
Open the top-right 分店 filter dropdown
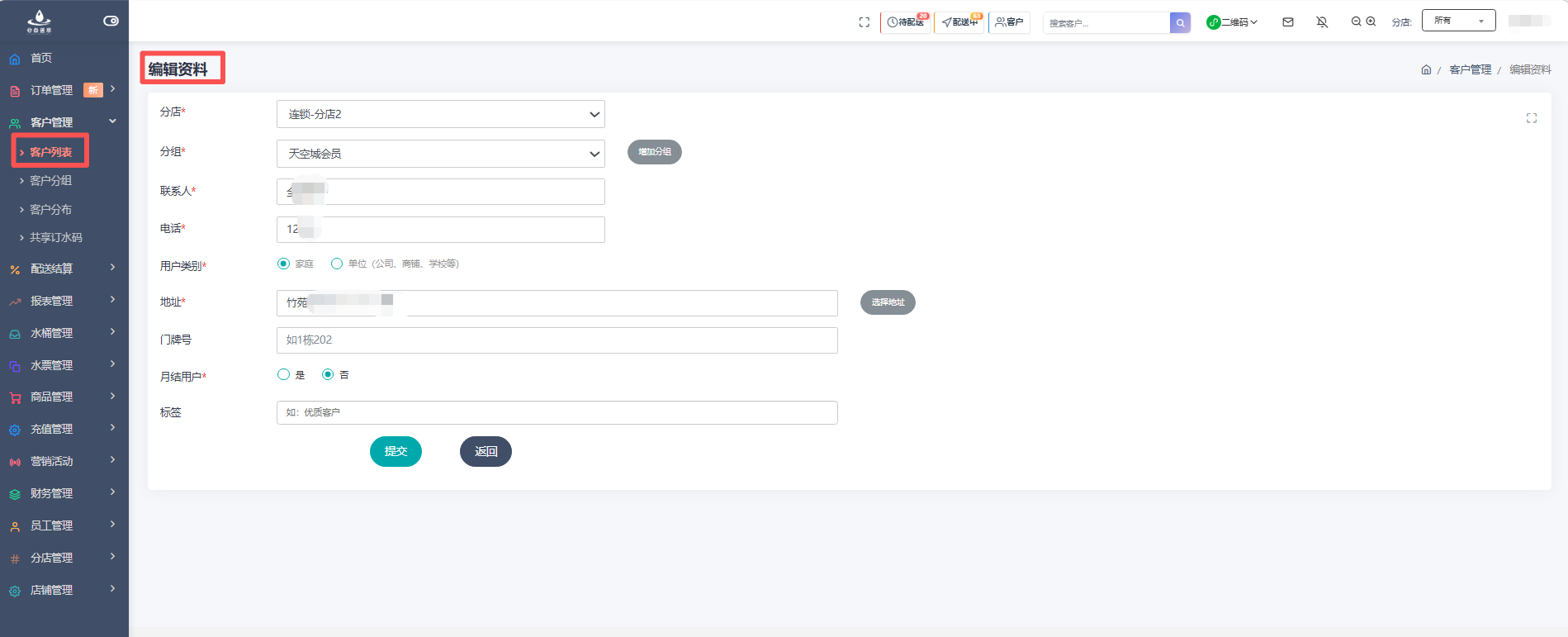tap(1458, 21)
